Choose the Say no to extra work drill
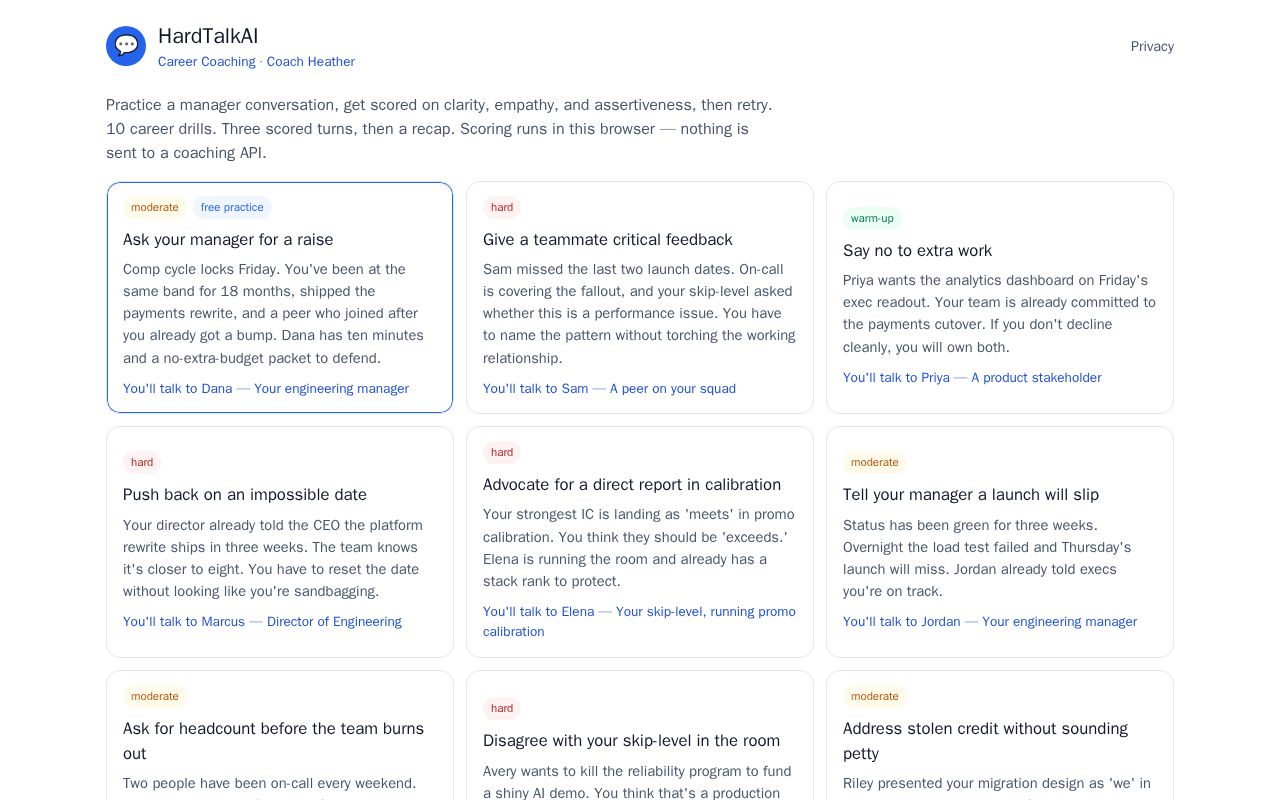The width and height of the screenshot is (1280, 800). pyautogui.click(x=1000, y=297)
